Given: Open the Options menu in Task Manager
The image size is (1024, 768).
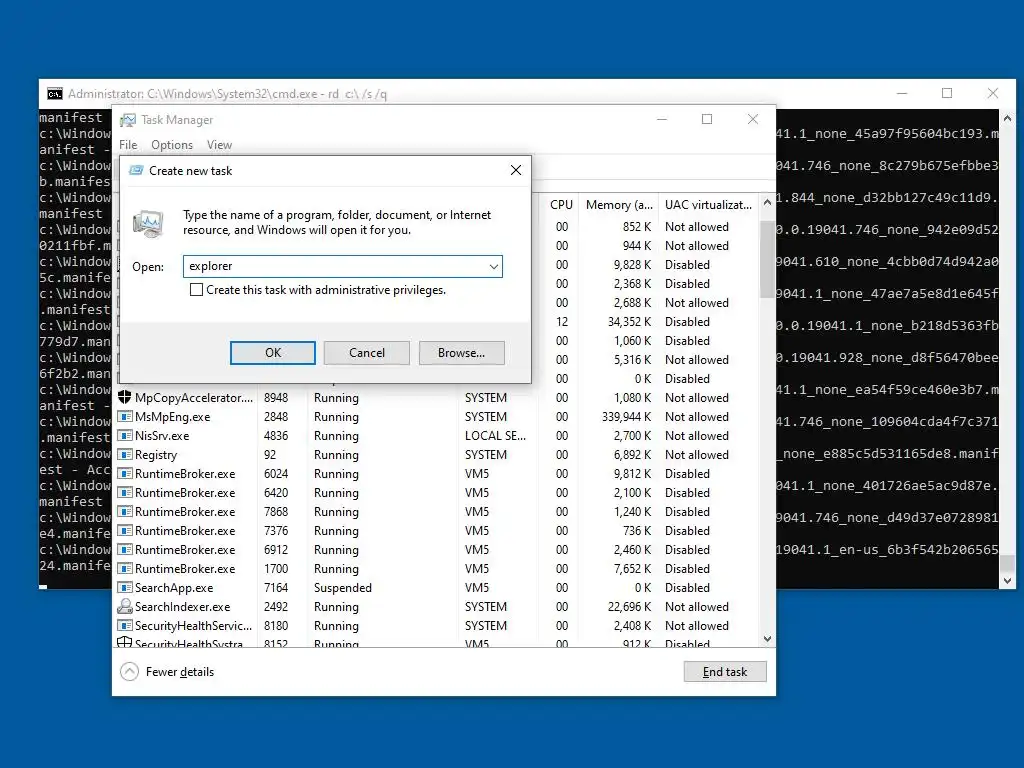Looking at the screenshot, I should (172, 144).
